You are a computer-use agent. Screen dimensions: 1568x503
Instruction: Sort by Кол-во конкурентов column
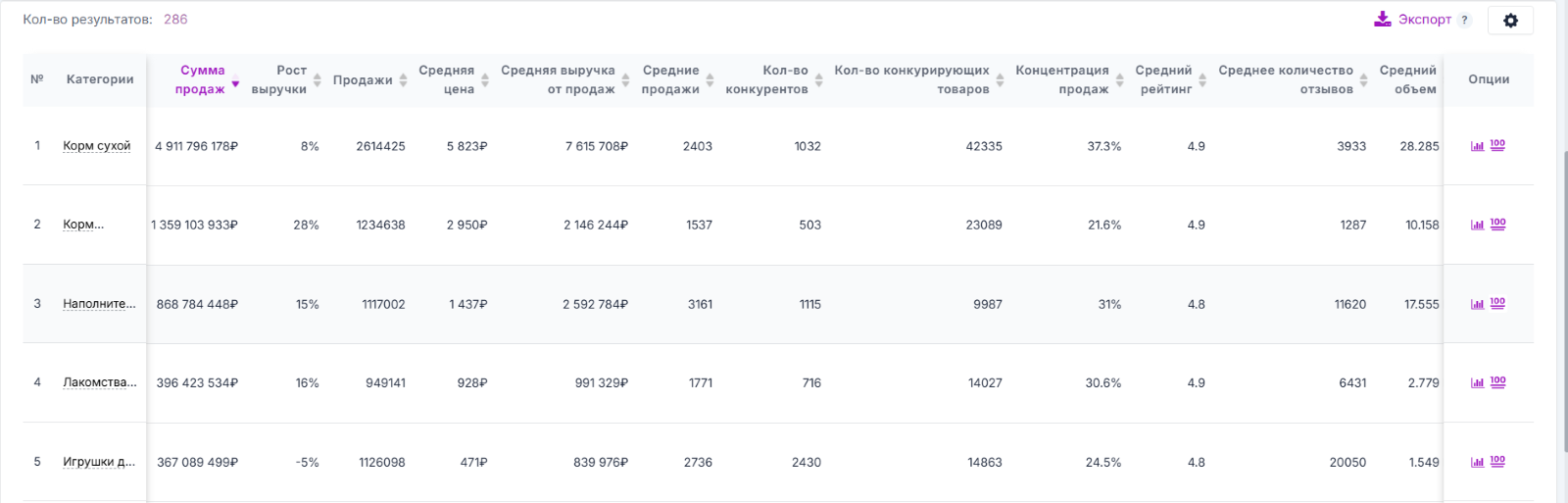766,79
